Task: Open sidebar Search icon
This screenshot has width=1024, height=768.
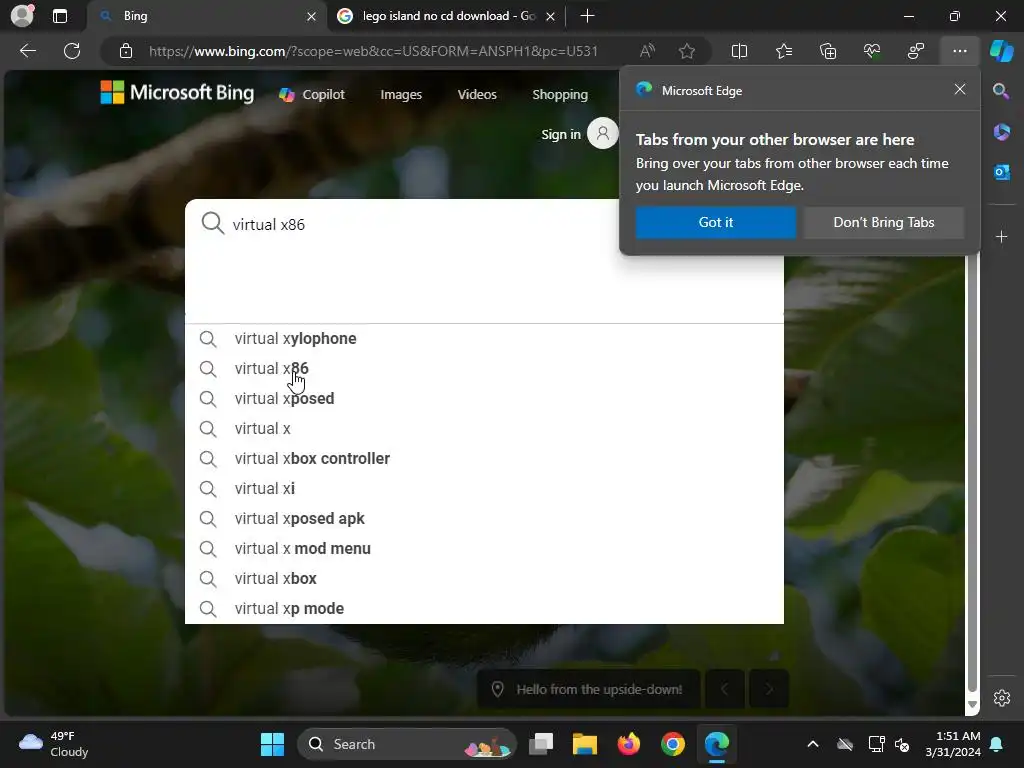Action: pos(1001,91)
